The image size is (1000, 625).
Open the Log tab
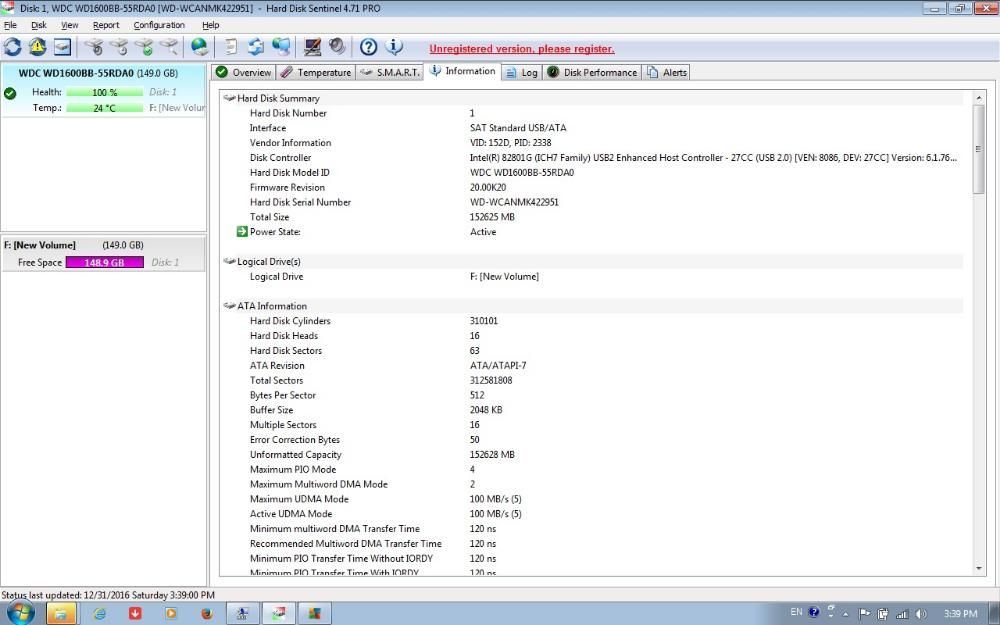(522, 72)
